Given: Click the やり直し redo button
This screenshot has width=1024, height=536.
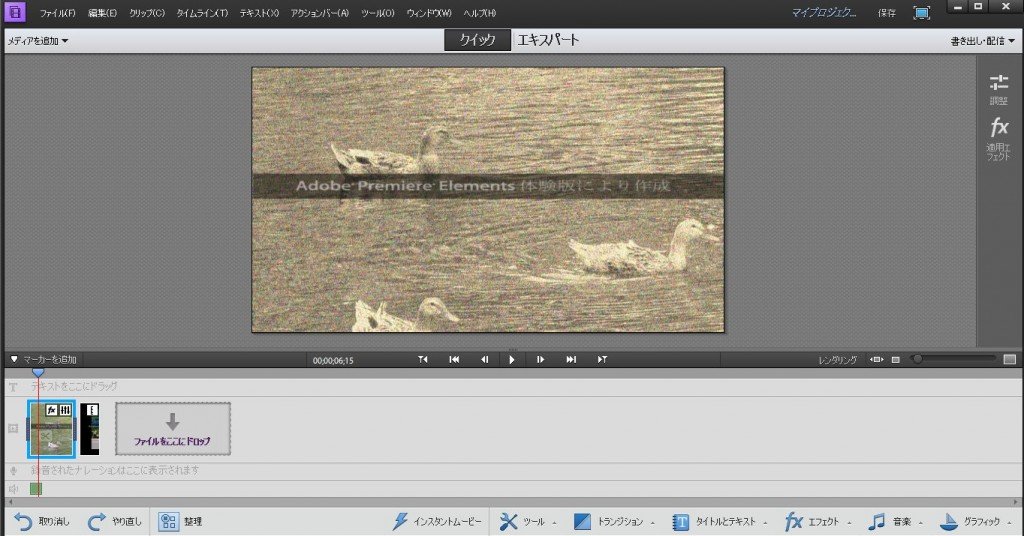Looking at the screenshot, I should (x=114, y=522).
